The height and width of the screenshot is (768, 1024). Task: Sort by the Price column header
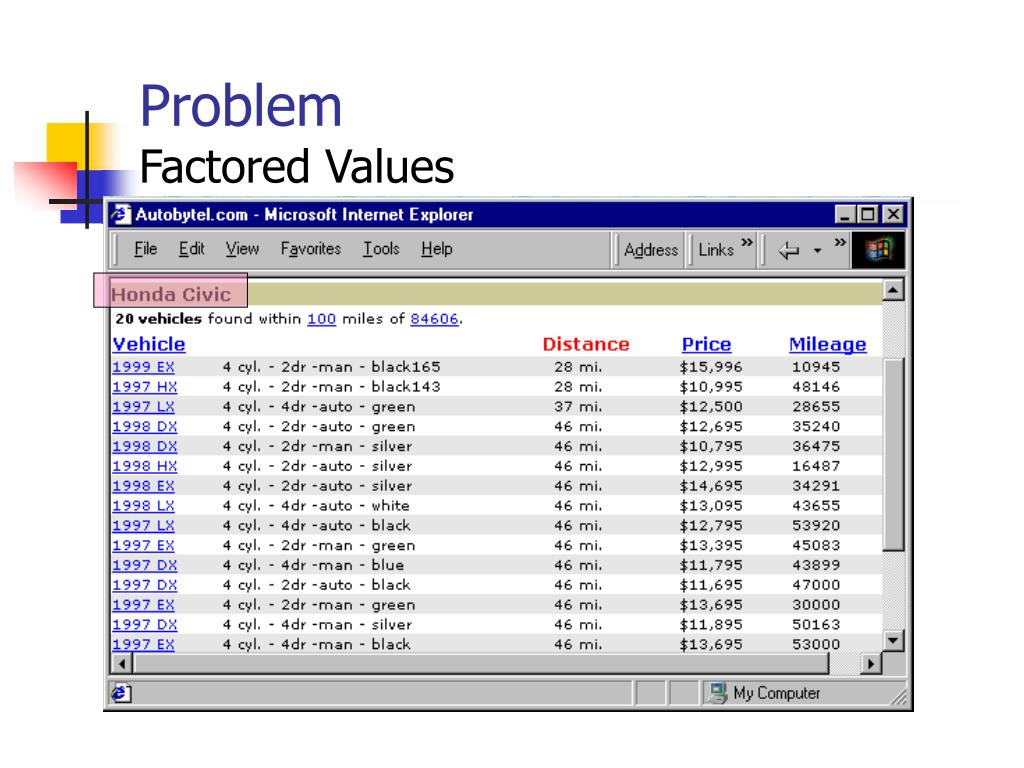(x=707, y=344)
